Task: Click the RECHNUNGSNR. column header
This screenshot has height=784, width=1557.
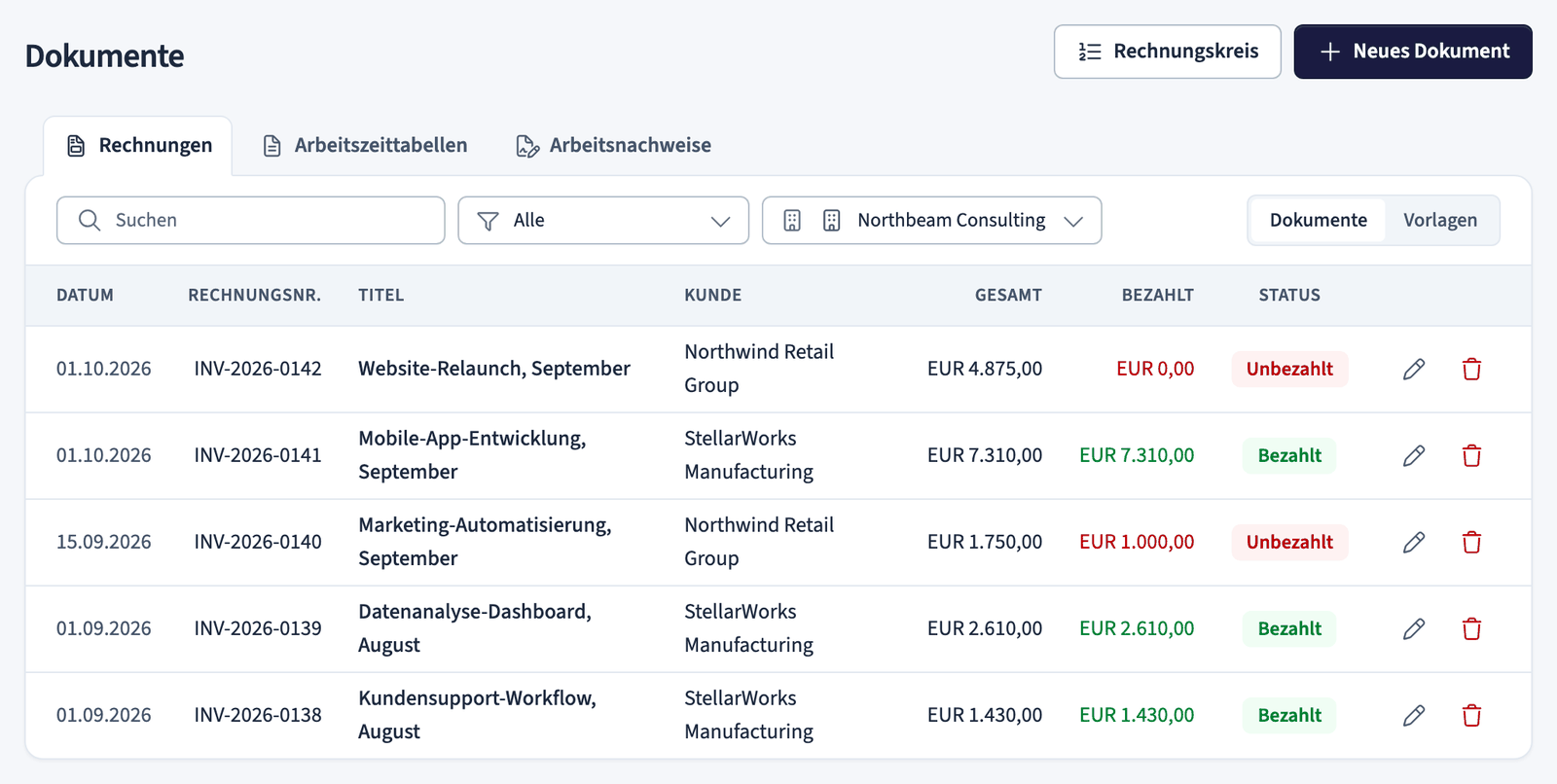Action: click(x=255, y=295)
